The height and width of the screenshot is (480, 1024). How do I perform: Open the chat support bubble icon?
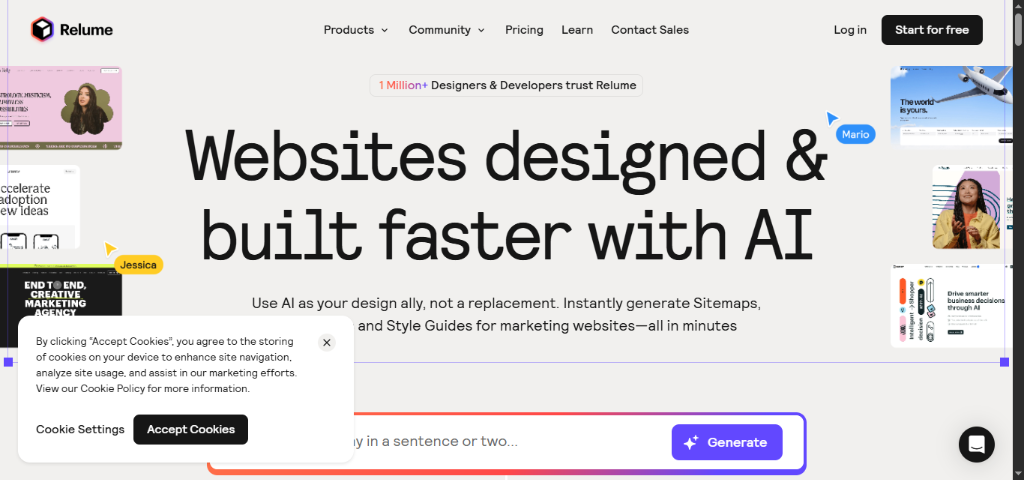coord(976,444)
